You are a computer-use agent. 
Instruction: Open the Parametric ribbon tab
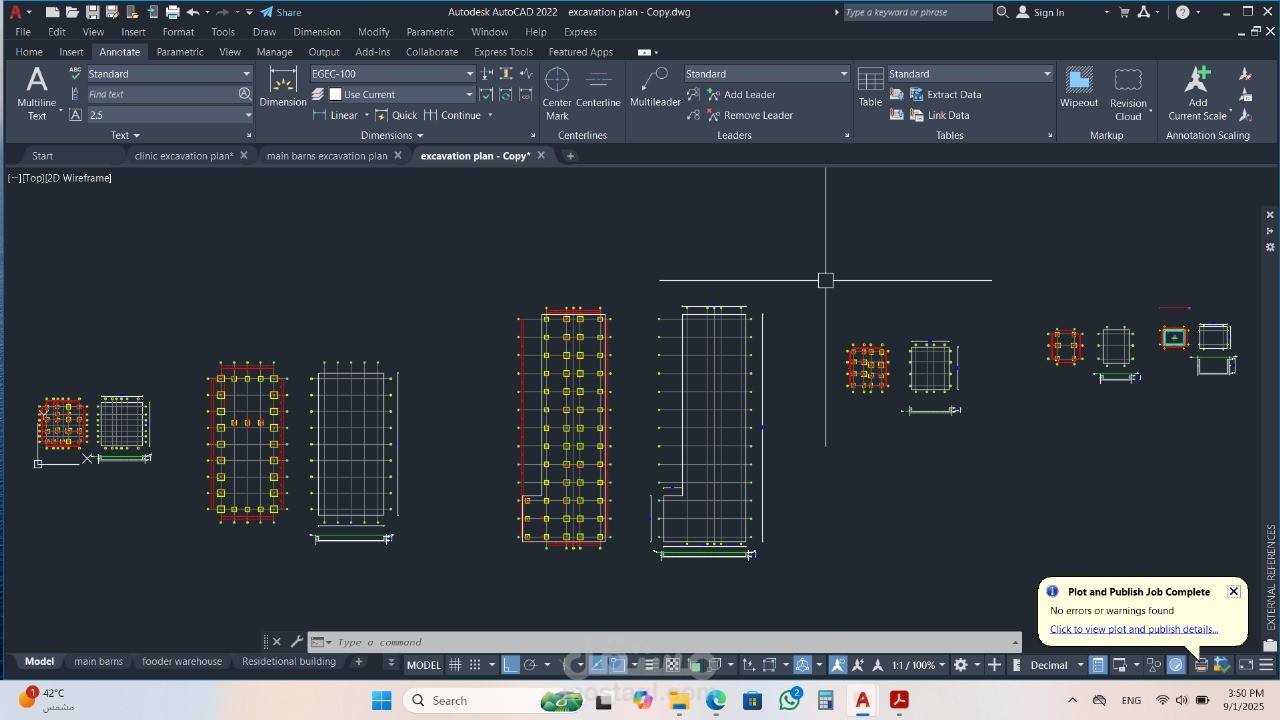coord(180,52)
